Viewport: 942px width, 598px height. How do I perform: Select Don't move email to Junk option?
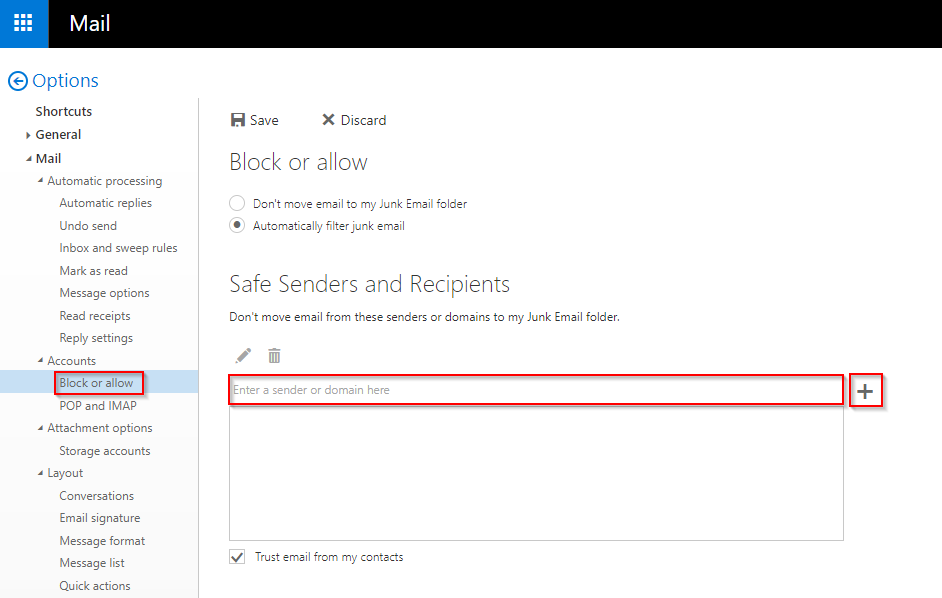237,203
